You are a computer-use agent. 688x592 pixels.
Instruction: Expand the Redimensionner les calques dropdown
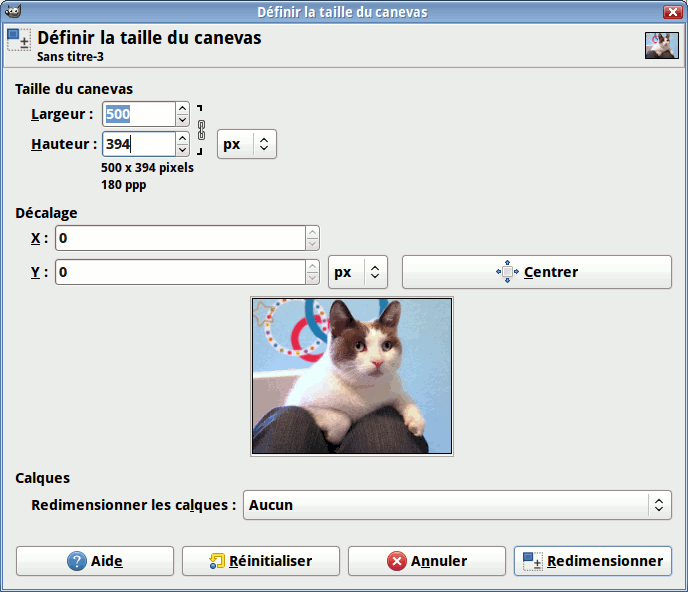[456, 505]
